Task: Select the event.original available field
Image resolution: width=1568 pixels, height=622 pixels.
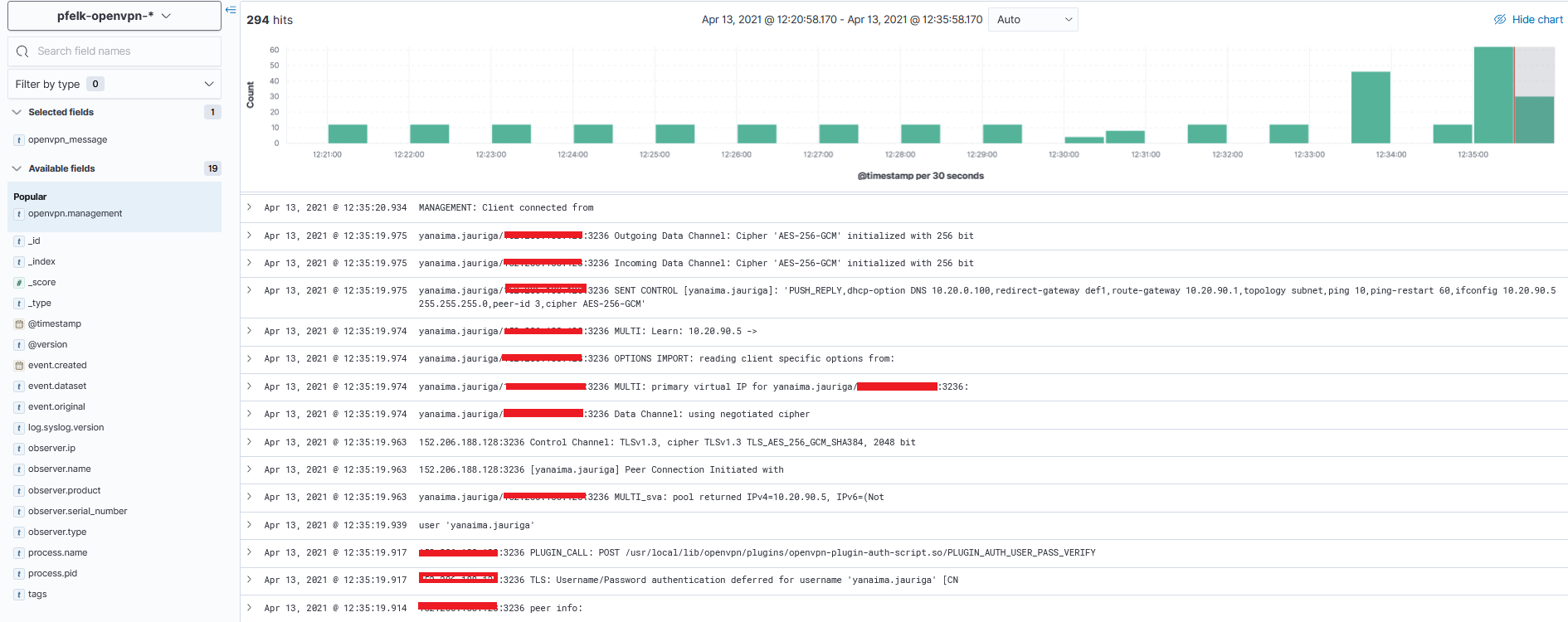Action: click(x=56, y=407)
